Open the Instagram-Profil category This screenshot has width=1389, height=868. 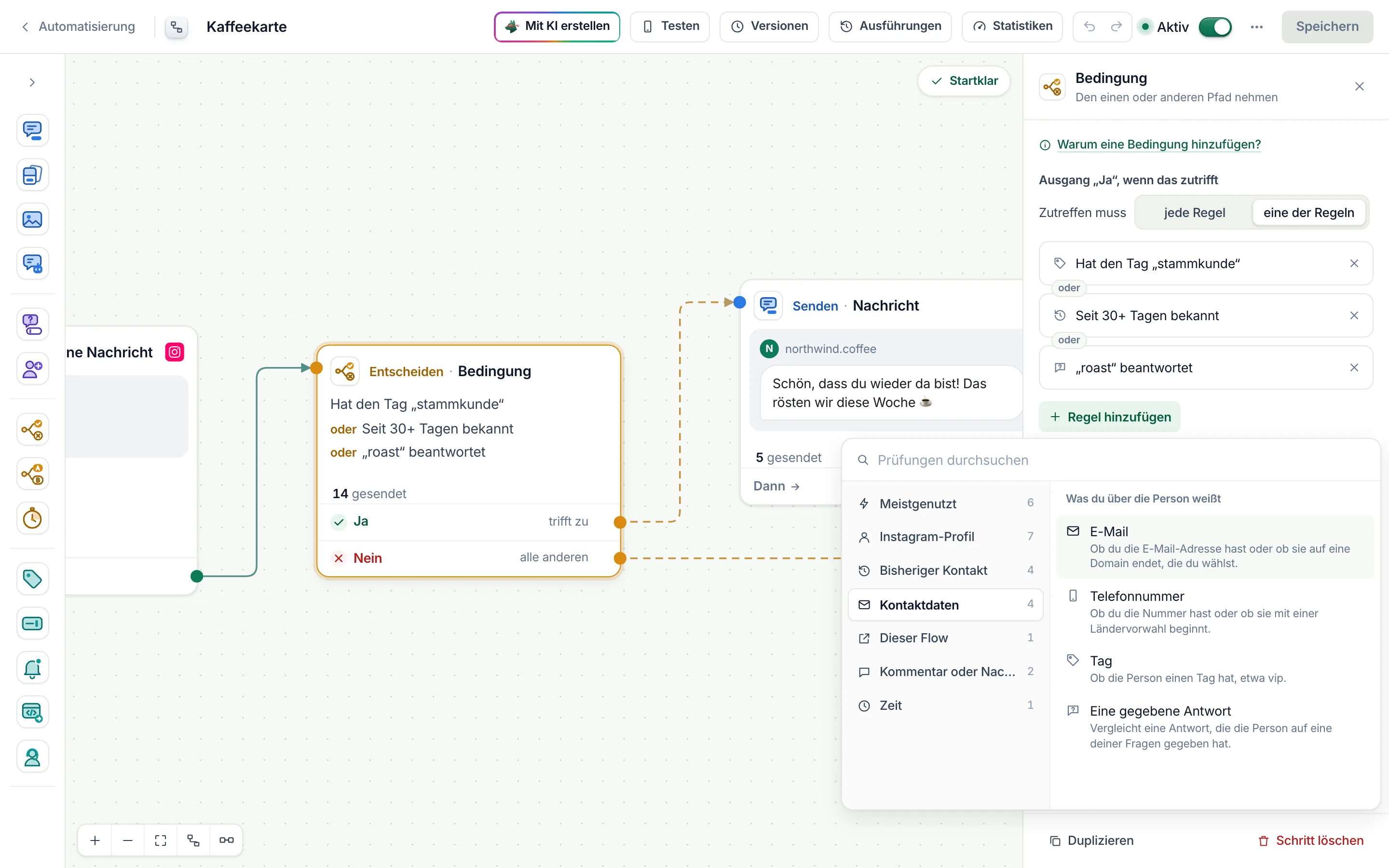945,537
